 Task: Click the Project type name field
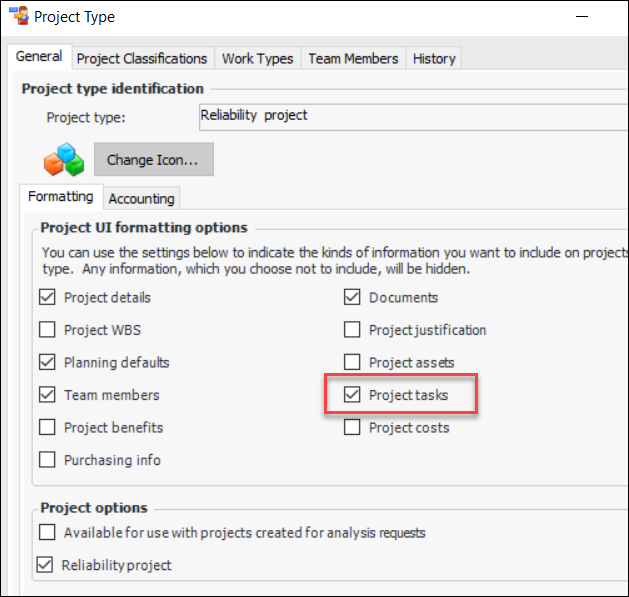412,116
